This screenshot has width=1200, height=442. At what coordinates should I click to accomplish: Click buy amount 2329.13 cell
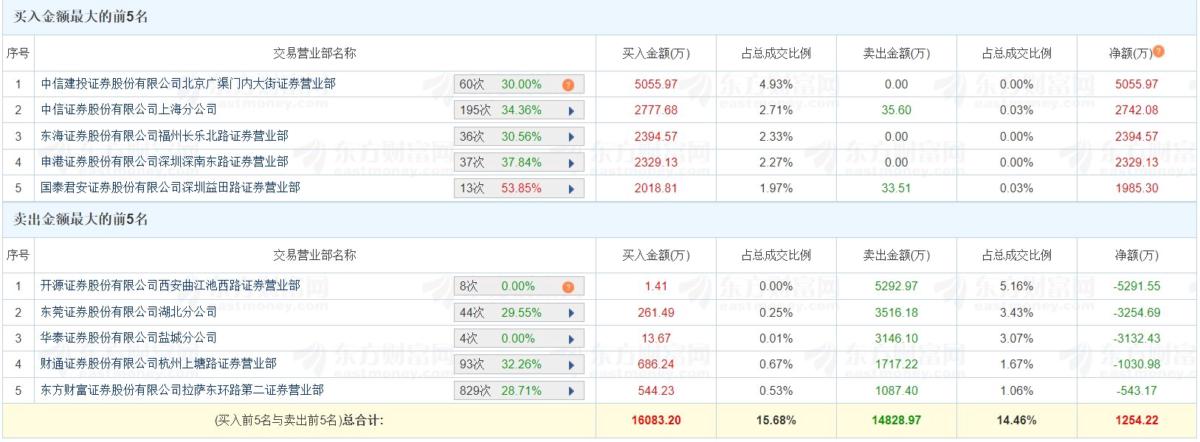tap(656, 162)
